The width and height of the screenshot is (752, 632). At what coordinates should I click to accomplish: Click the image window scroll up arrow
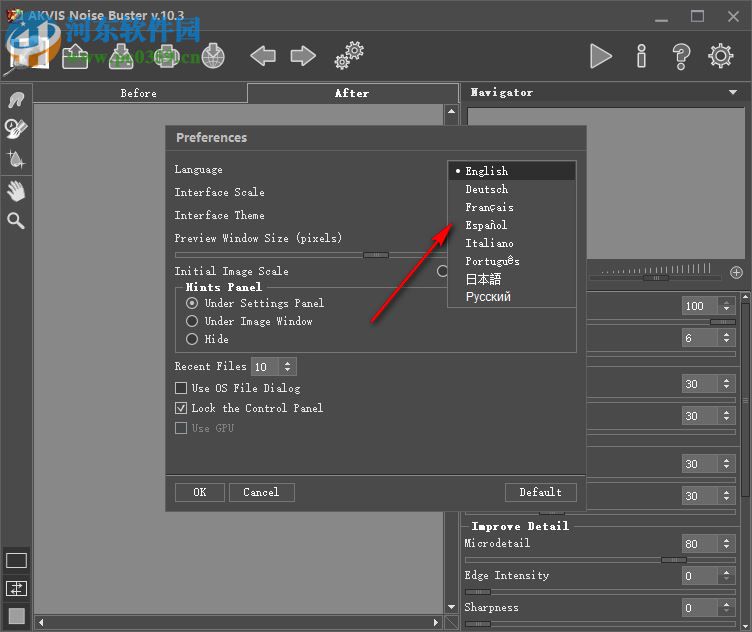[451, 111]
